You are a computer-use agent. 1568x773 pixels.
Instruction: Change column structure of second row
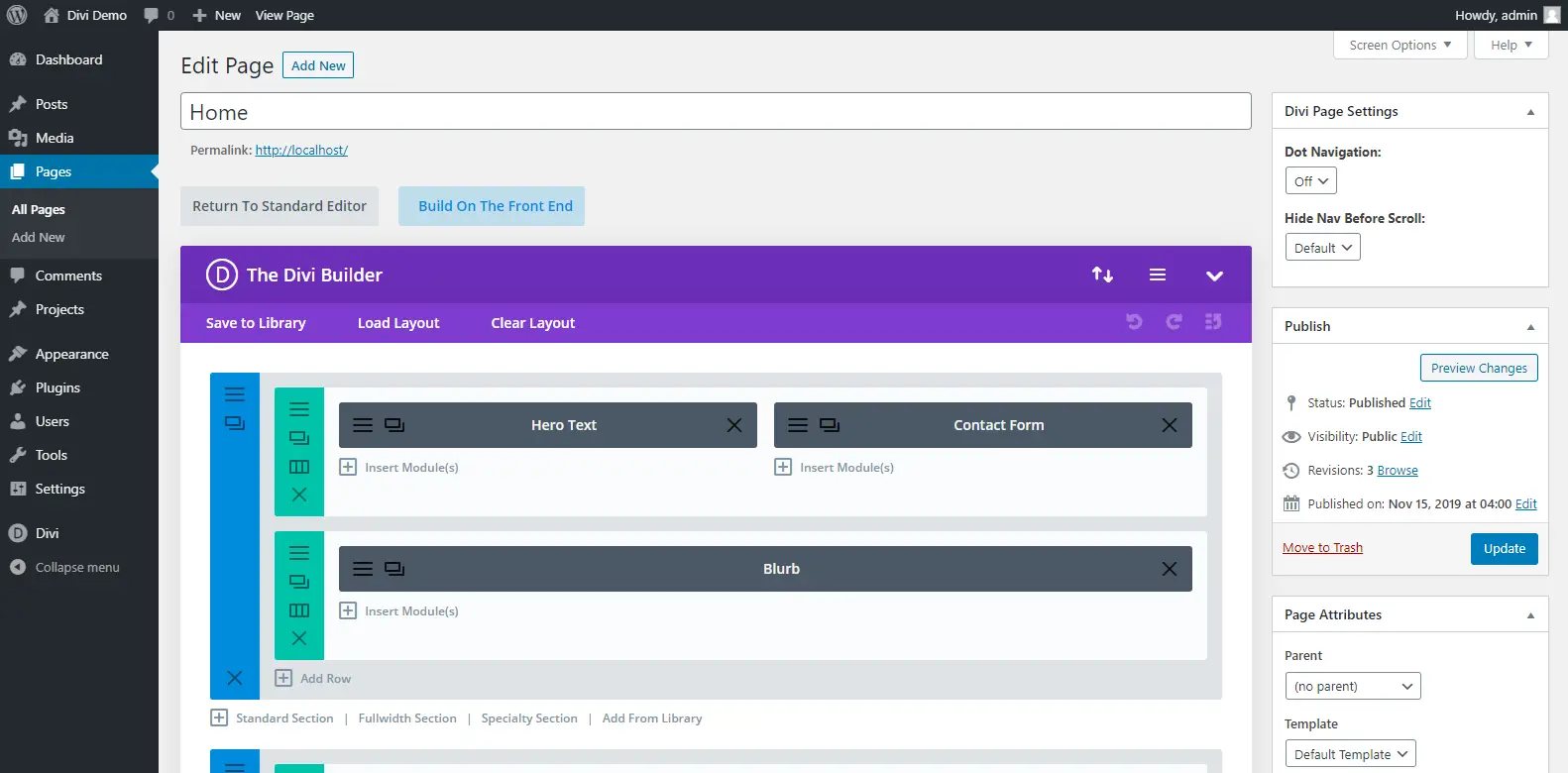coord(299,610)
